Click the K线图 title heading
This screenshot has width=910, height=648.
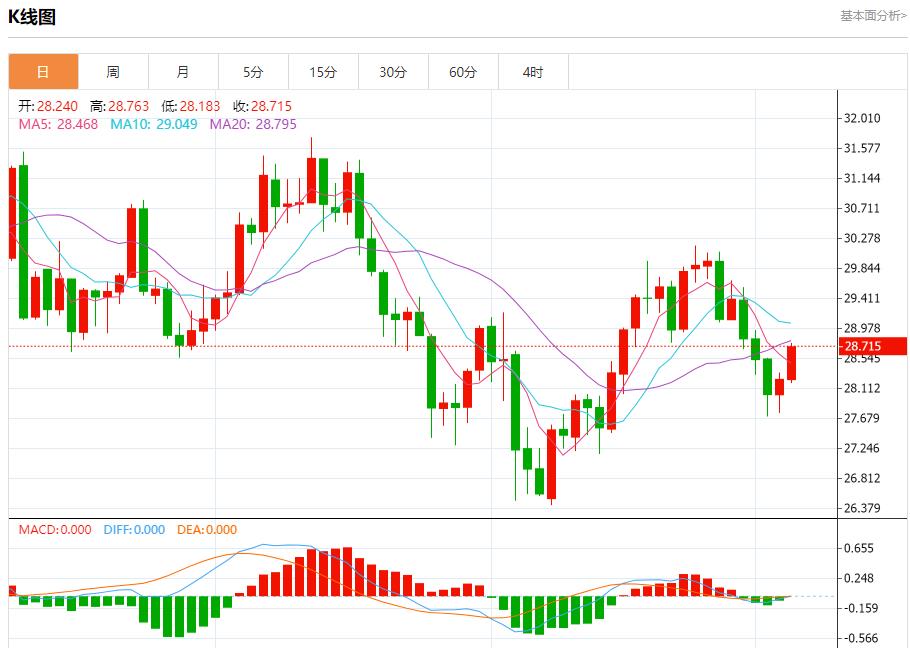point(32,17)
